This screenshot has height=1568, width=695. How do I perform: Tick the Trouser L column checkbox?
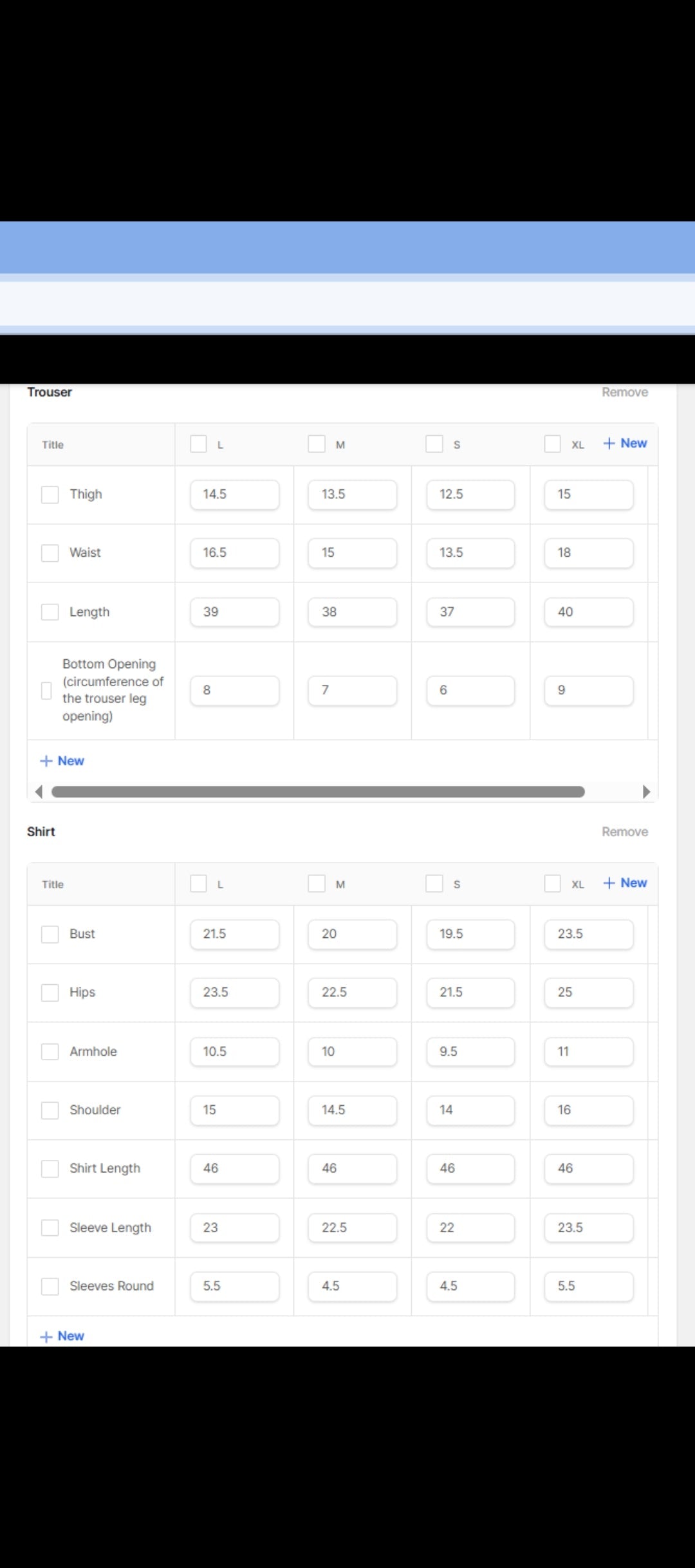[198, 444]
